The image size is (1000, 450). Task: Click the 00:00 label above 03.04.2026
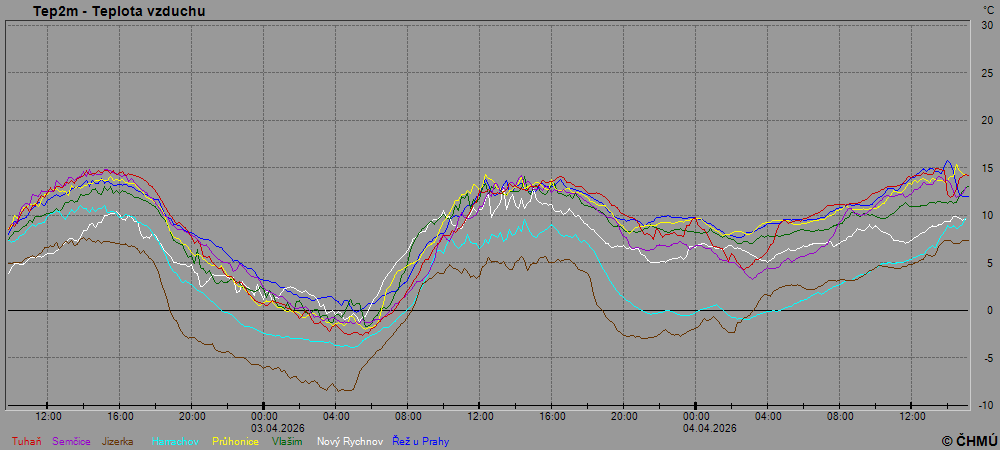tap(264, 416)
